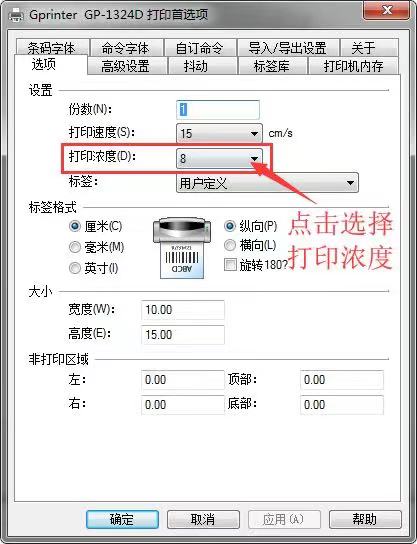Enable the 旋转180 checkbox
Screen dimensions: 417x544
(230, 265)
